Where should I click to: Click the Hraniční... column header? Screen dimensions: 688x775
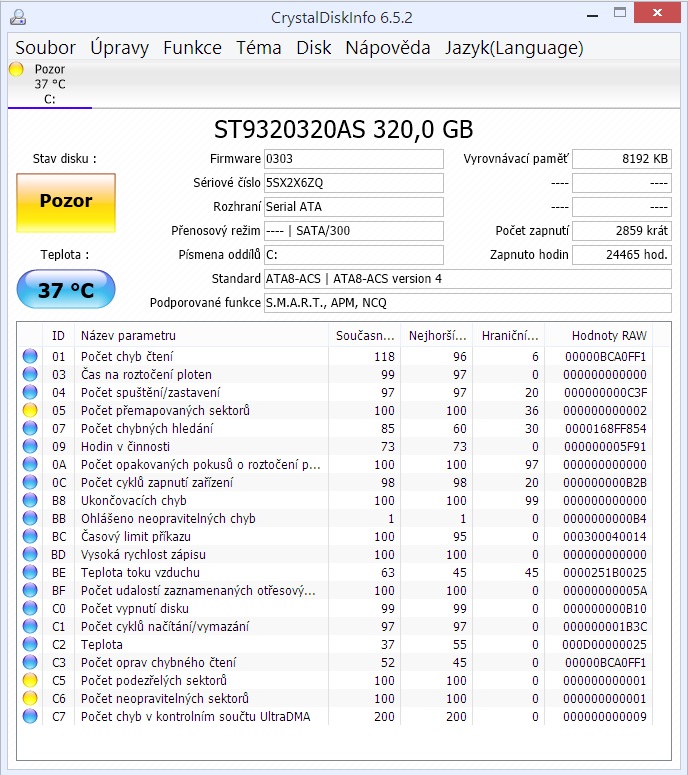509,336
